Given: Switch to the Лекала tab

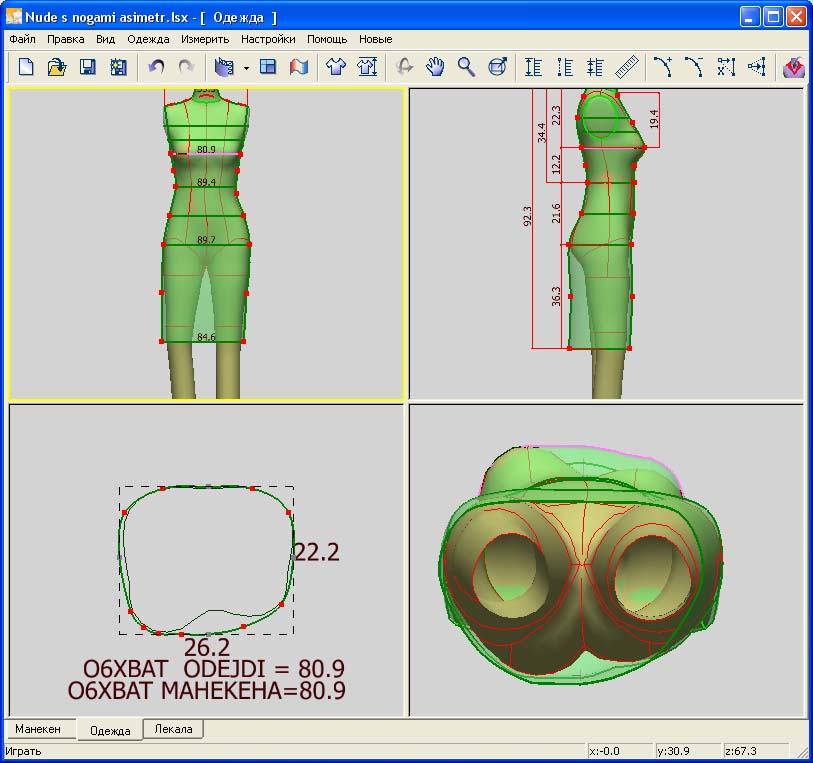Looking at the screenshot, I should 173,729.
